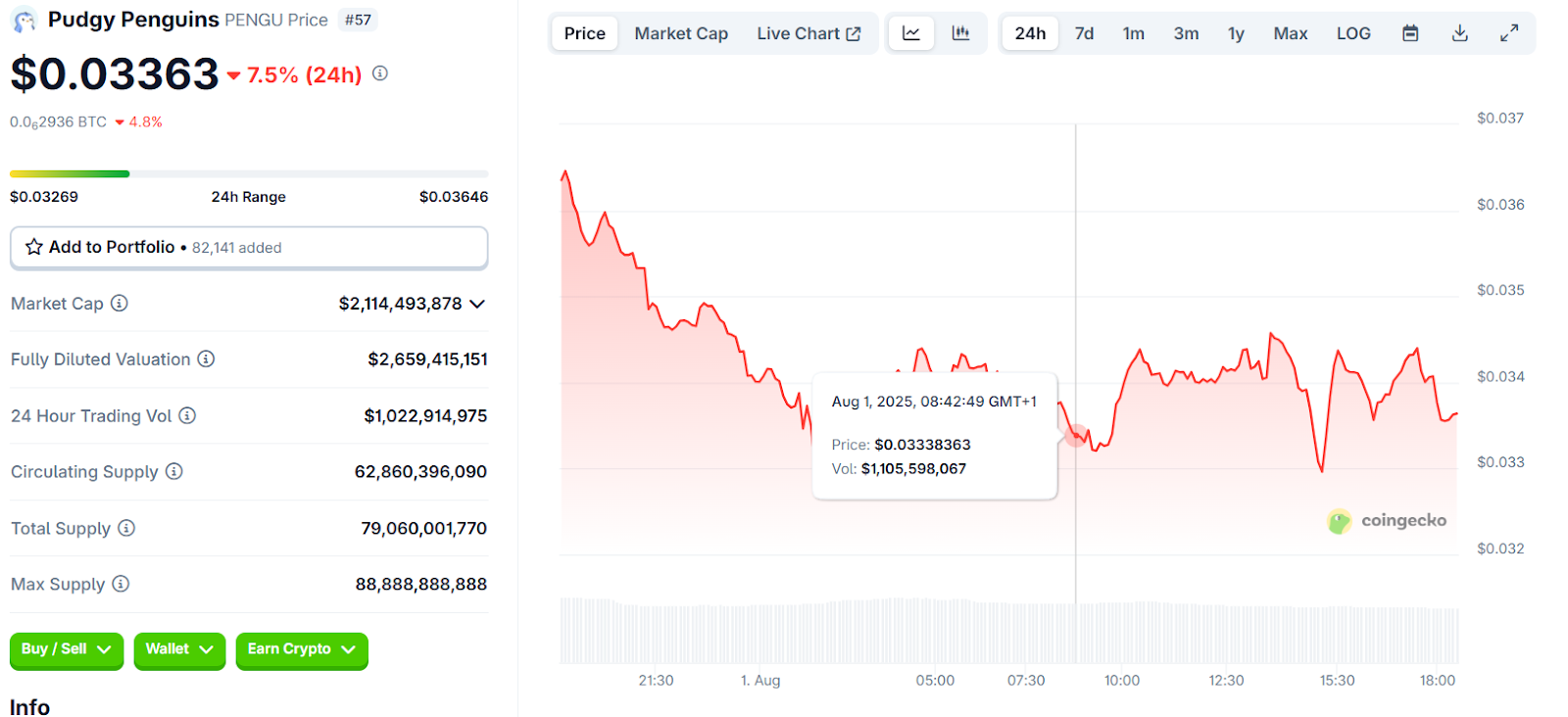Select the 1y time range

point(1236,33)
